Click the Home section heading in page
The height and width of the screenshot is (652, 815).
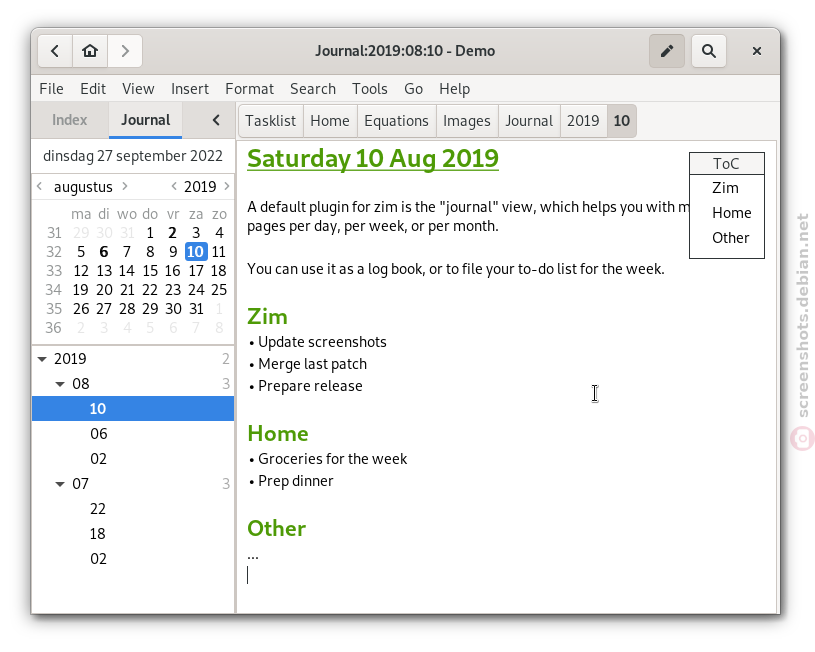coord(278,434)
